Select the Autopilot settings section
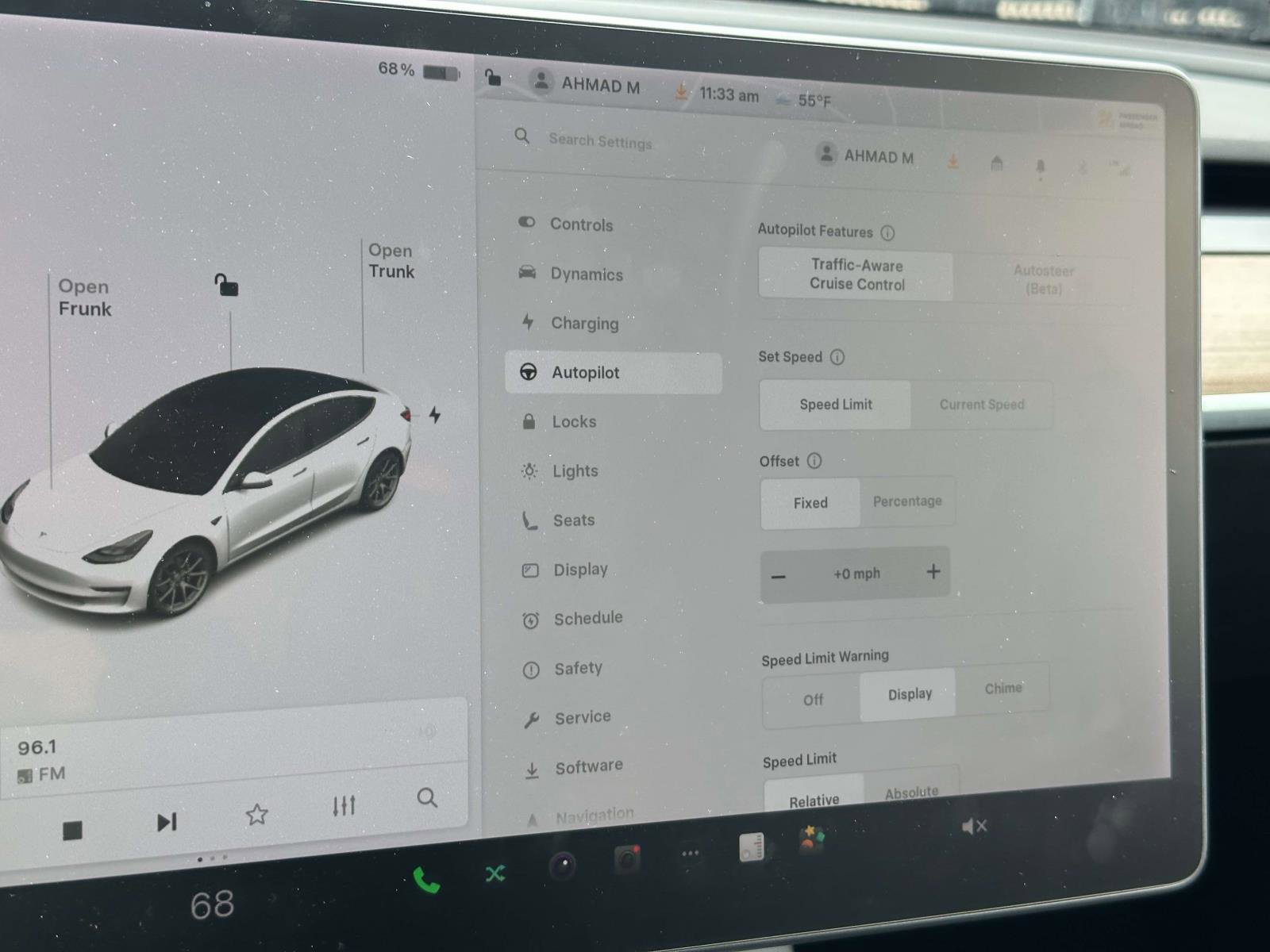1270x952 pixels. [613, 373]
